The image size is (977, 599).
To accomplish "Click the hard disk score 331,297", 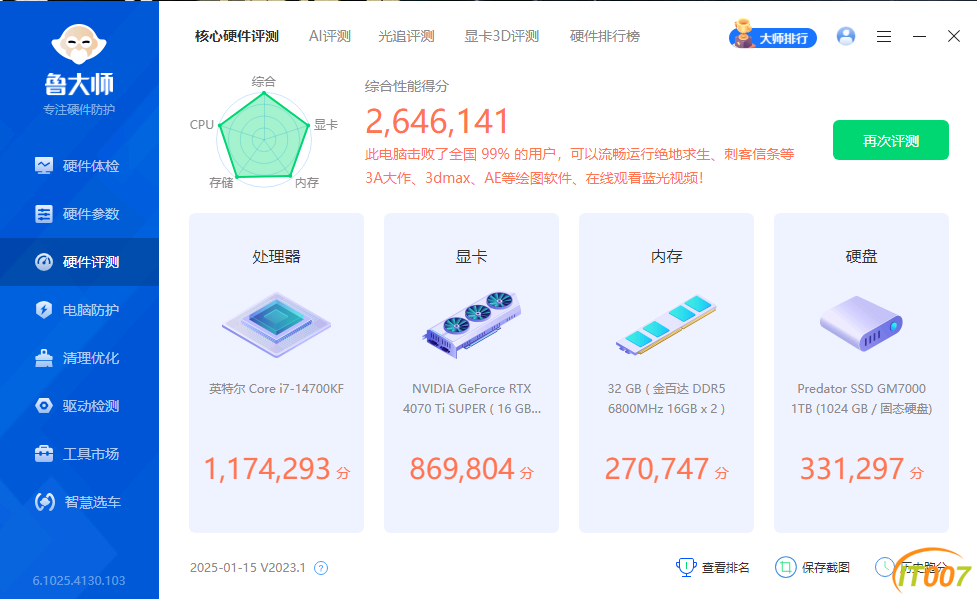I will point(852,469).
